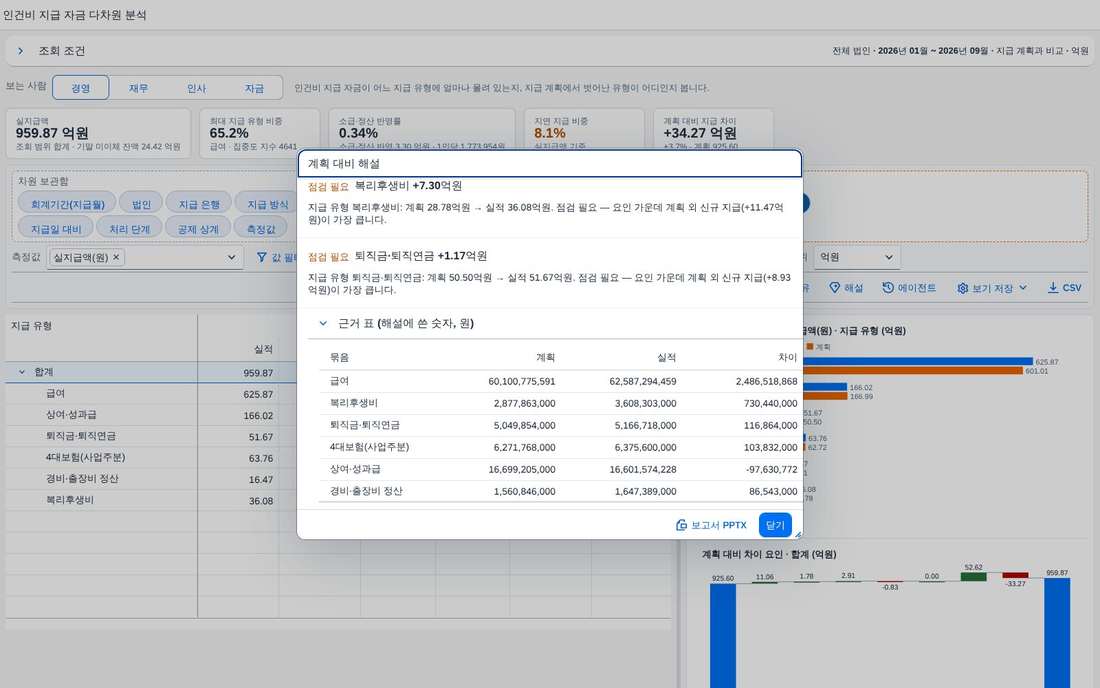Image resolution: width=1100 pixels, height=688 pixels.
Task: Click the 묶음 column header in evidence table
Action: [340, 358]
